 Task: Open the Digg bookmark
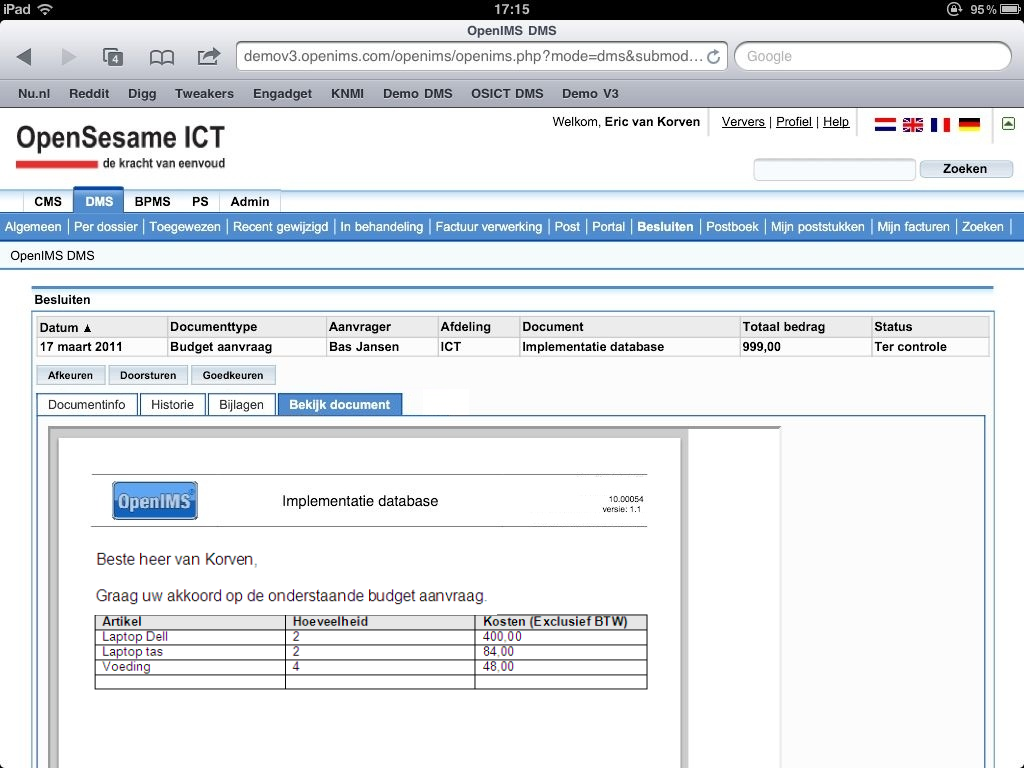[x=142, y=93]
